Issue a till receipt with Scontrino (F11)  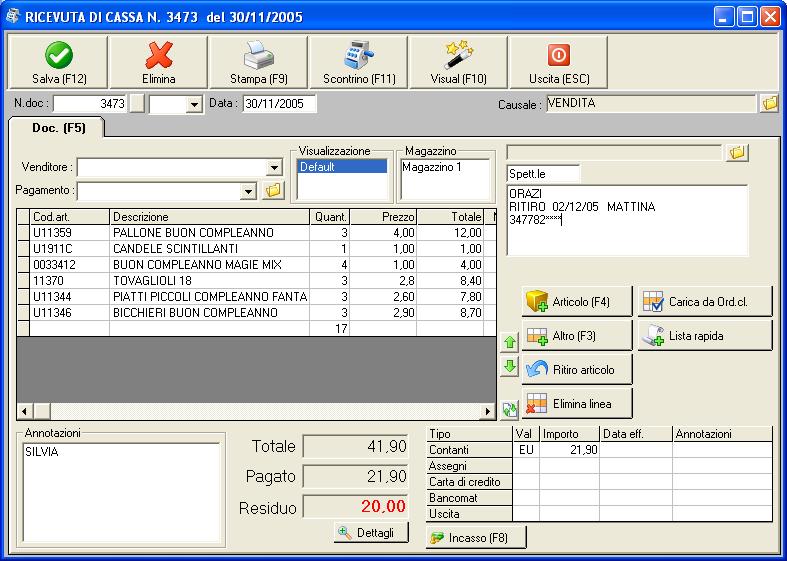[x=359, y=62]
